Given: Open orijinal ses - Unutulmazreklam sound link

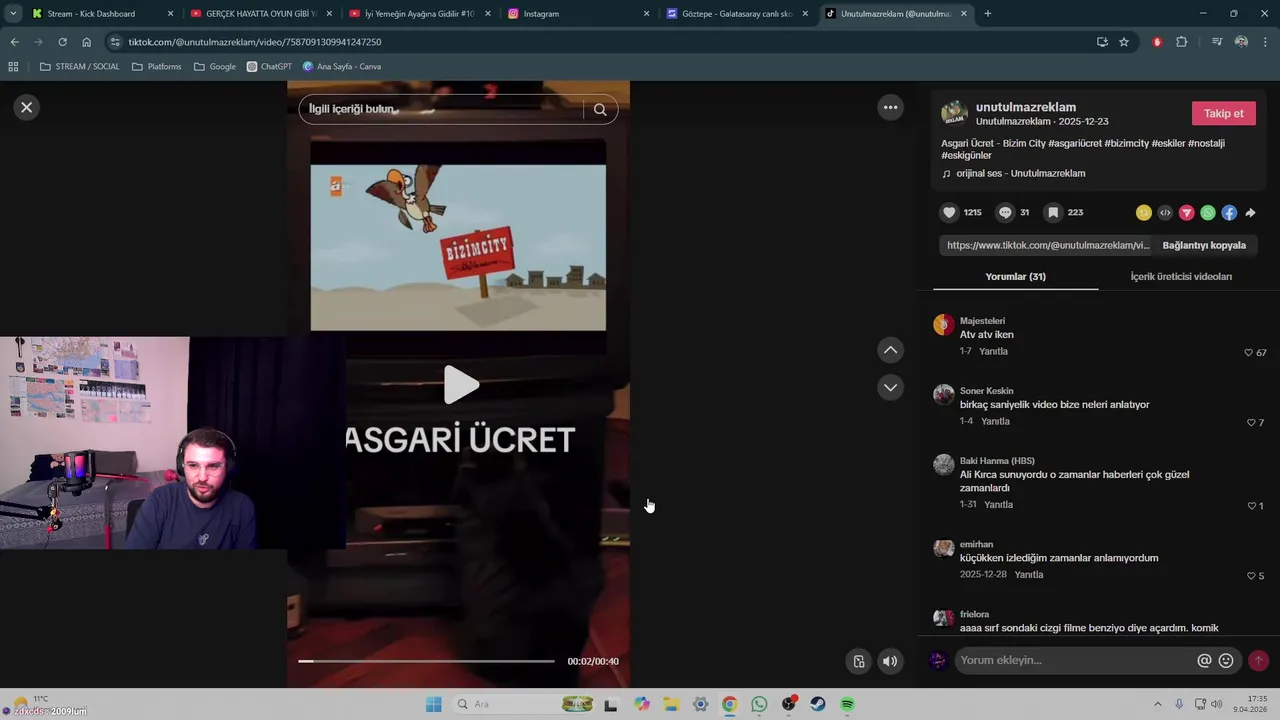Looking at the screenshot, I should pyautogui.click(x=1020, y=173).
